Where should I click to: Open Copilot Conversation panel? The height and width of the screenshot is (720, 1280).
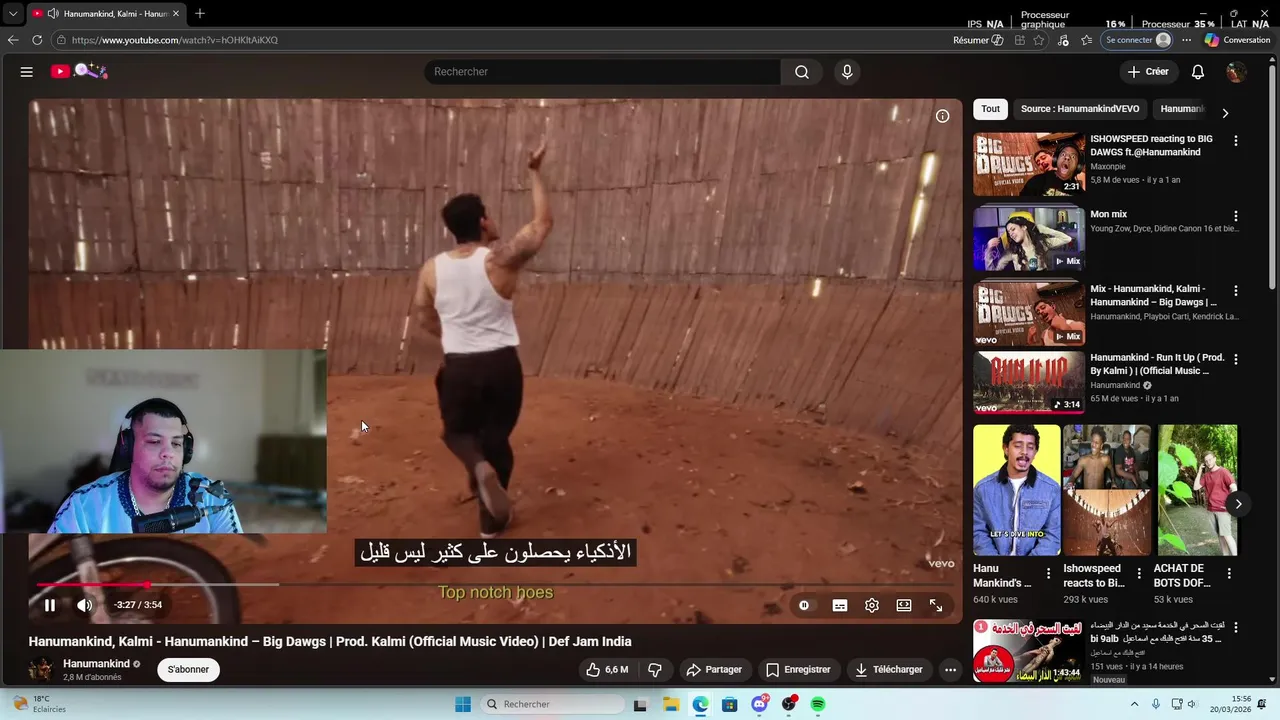click(x=1238, y=40)
